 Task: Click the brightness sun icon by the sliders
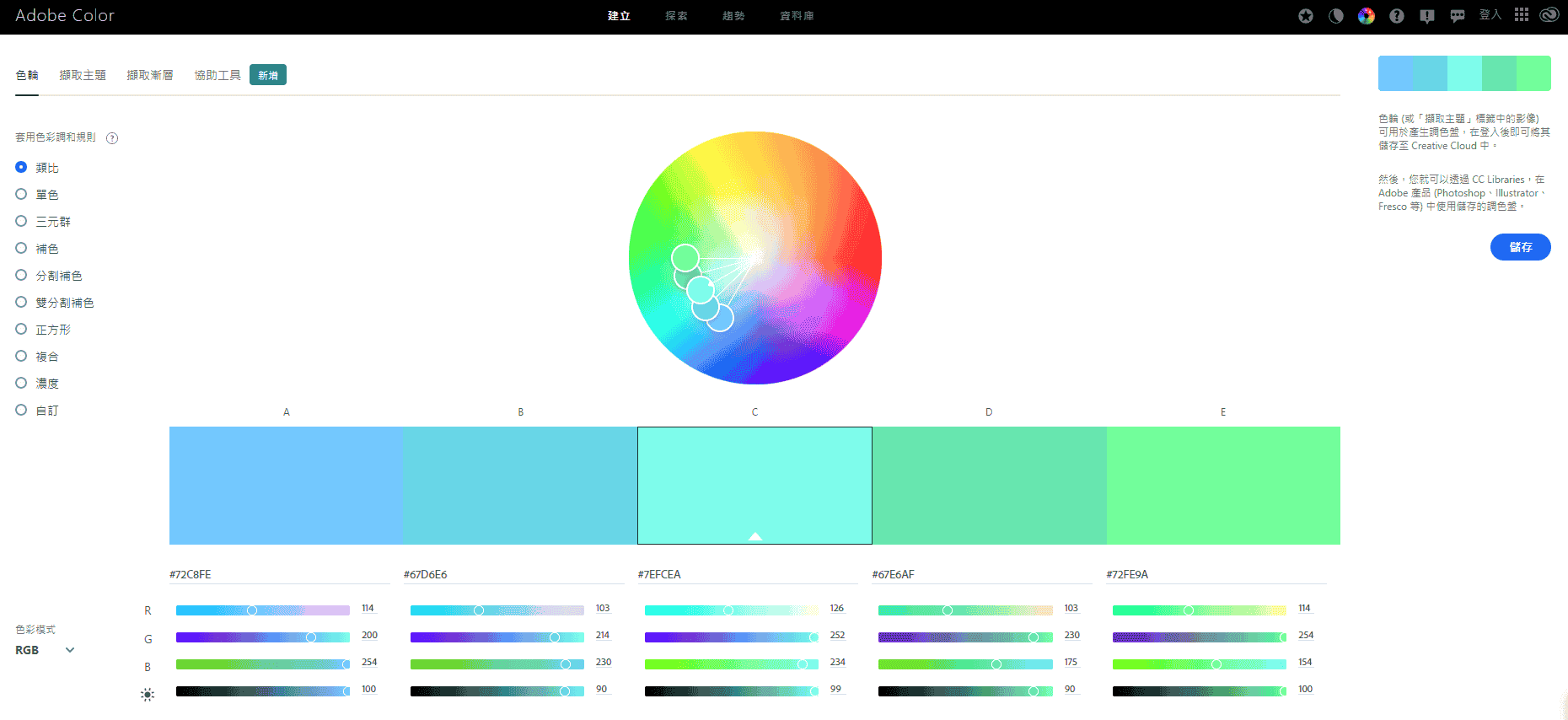click(x=148, y=695)
